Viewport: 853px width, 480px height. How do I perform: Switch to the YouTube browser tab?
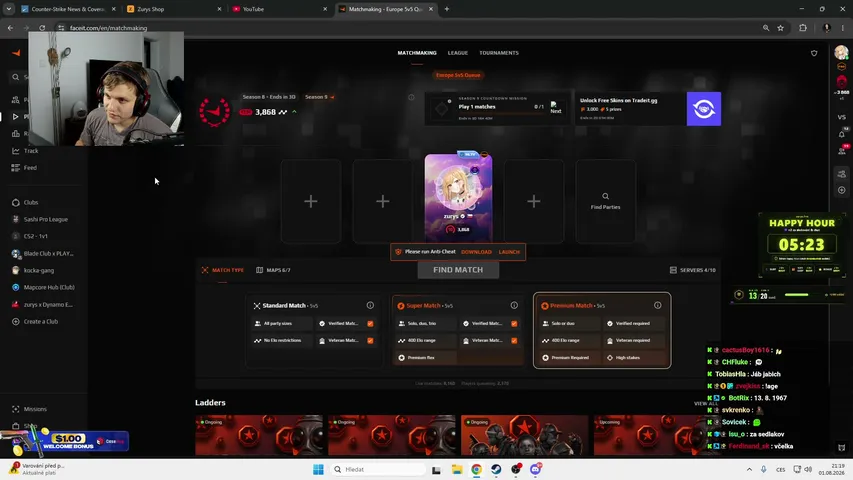(x=280, y=9)
